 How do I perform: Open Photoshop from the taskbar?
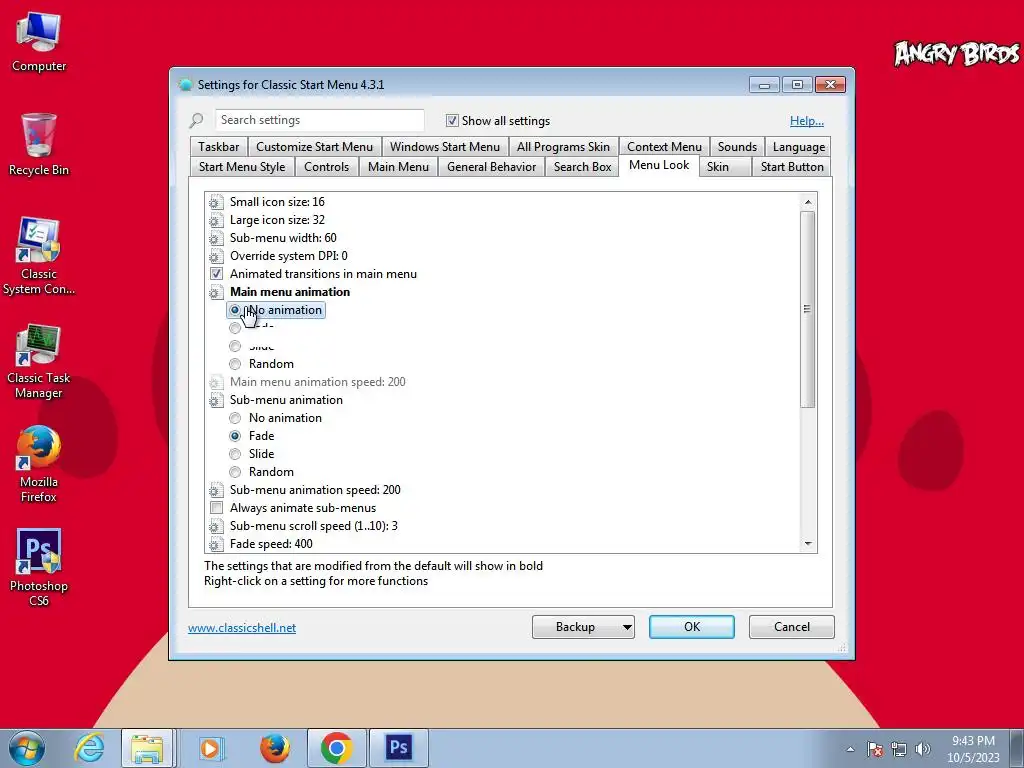click(398, 748)
